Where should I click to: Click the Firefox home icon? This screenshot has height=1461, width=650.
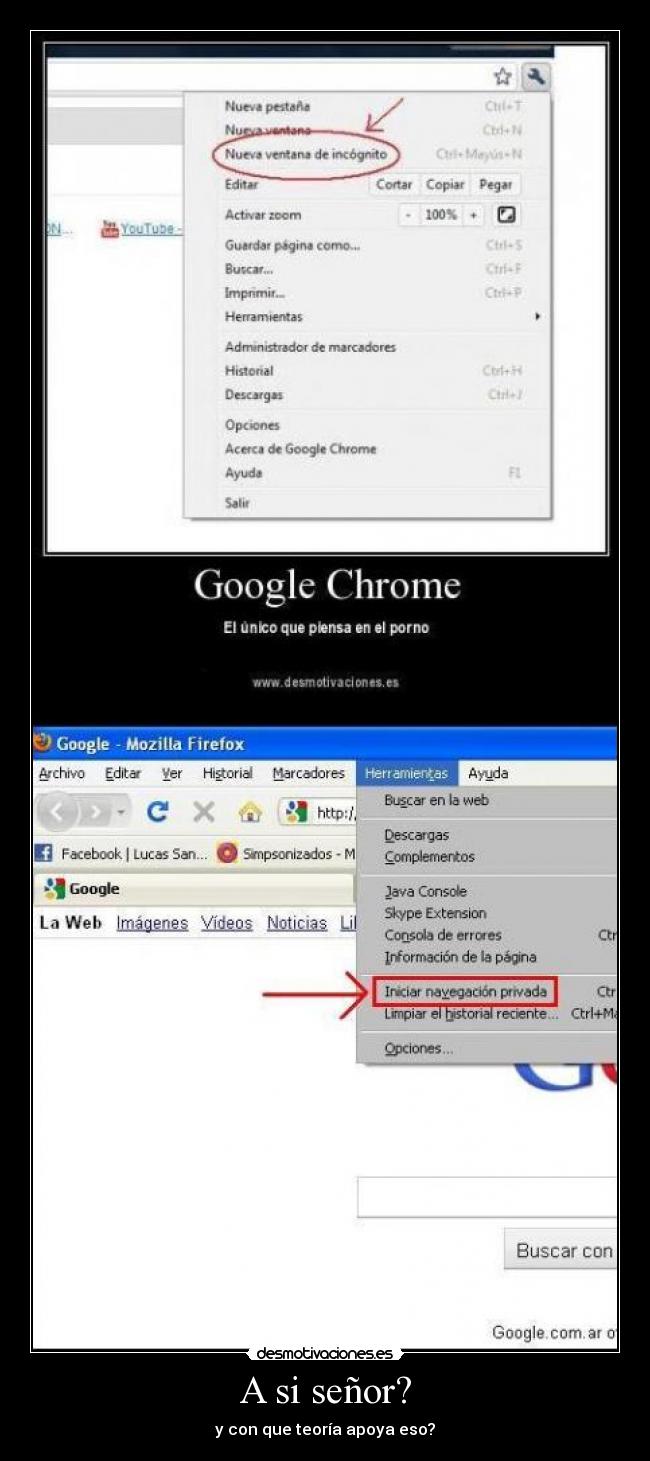click(250, 812)
